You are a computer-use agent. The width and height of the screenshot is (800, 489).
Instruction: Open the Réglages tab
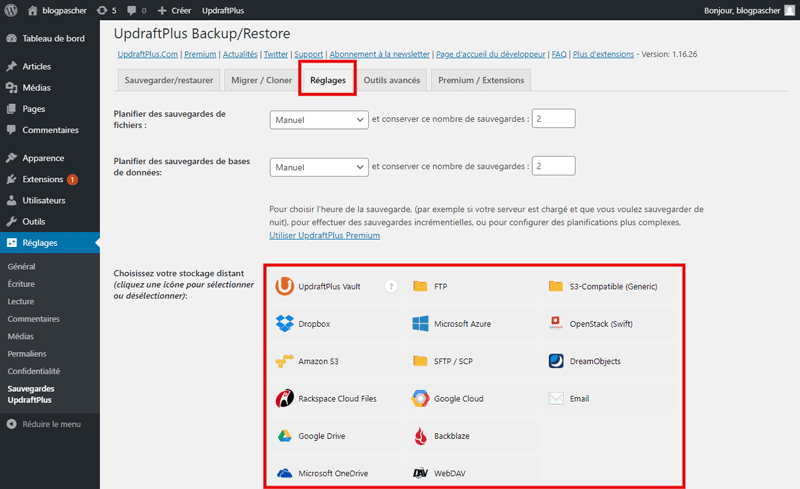(x=328, y=80)
